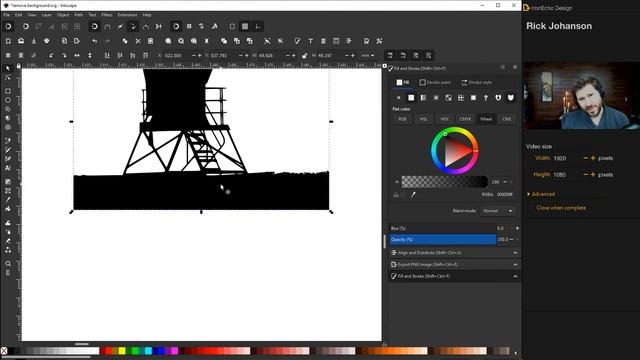Viewport: 640px width, 360px height.
Task: Set fill to Unset paint (question mark)
Action: pos(486,98)
